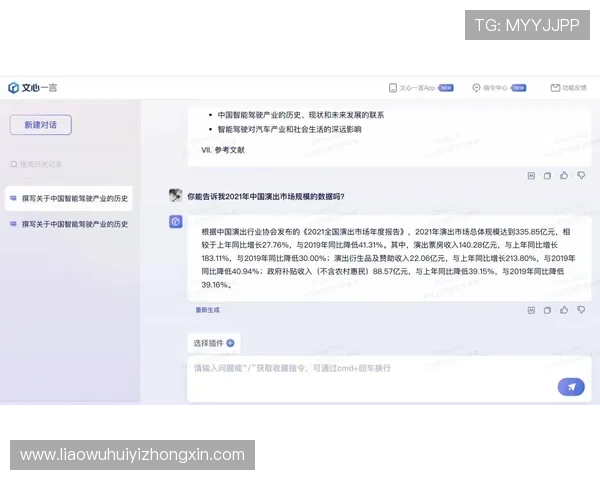The width and height of the screenshot is (600, 480).
Task: Open the 选择插件 plugin selector
Action: [214, 343]
